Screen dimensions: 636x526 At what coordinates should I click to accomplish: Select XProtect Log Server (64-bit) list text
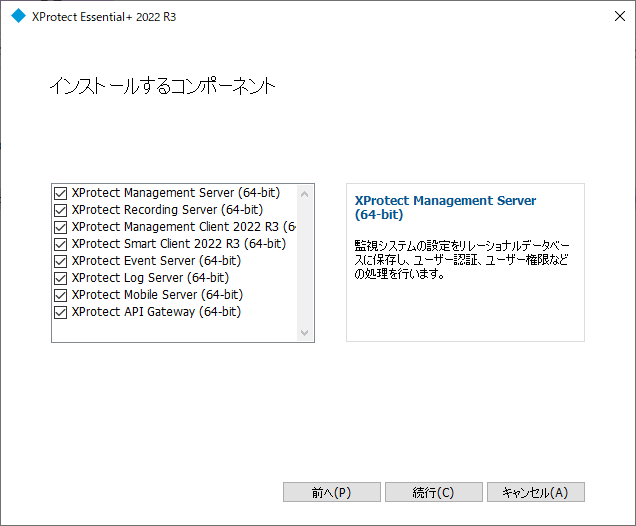tap(150, 278)
